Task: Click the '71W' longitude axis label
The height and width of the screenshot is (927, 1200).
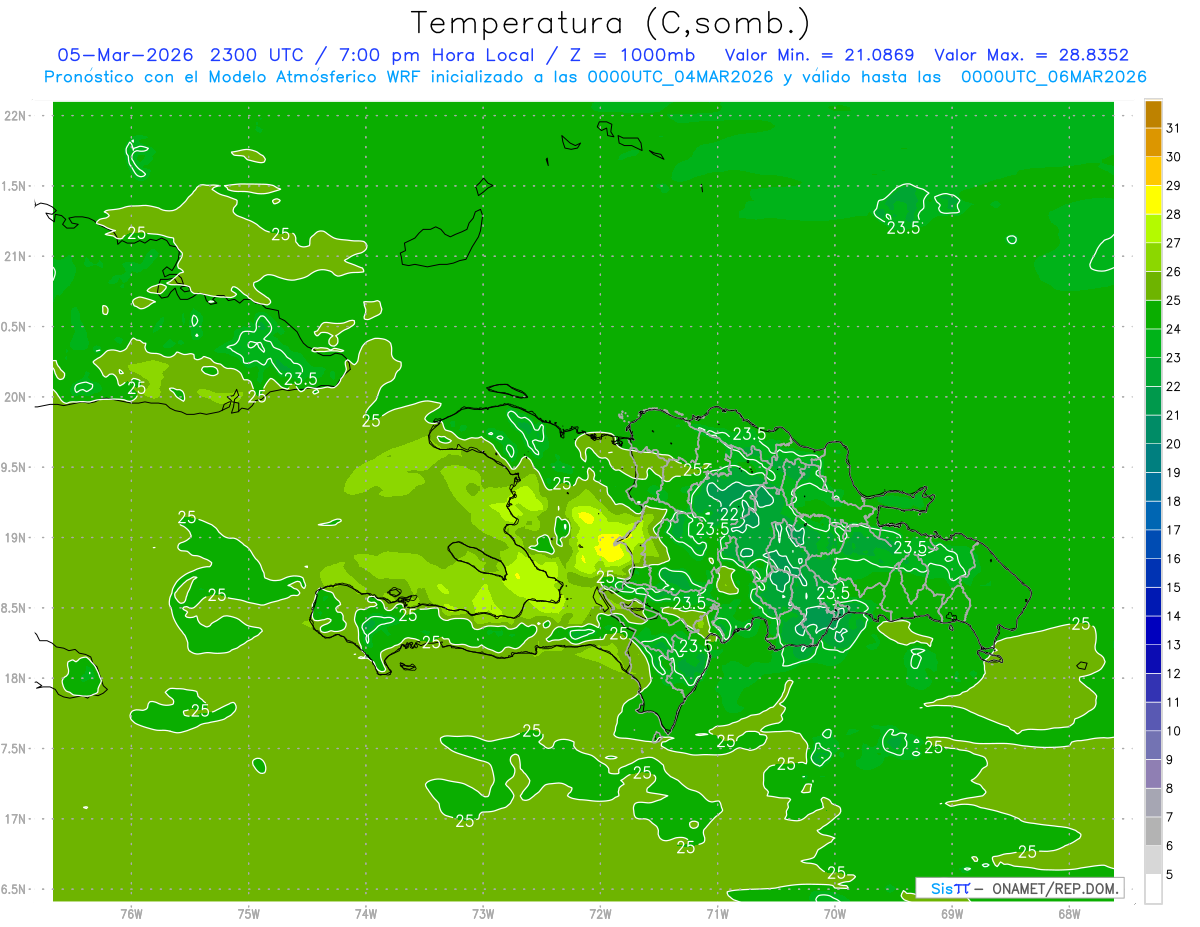Action: [717, 913]
